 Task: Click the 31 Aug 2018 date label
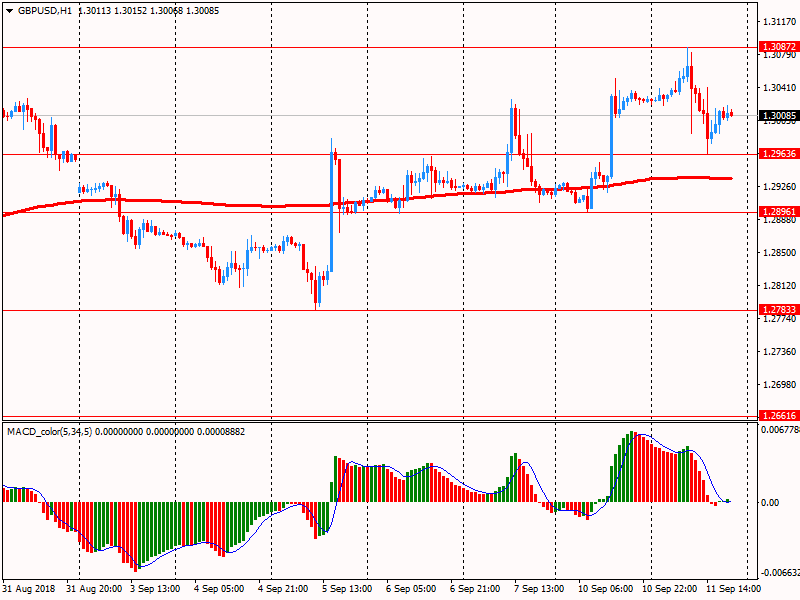(29, 589)
